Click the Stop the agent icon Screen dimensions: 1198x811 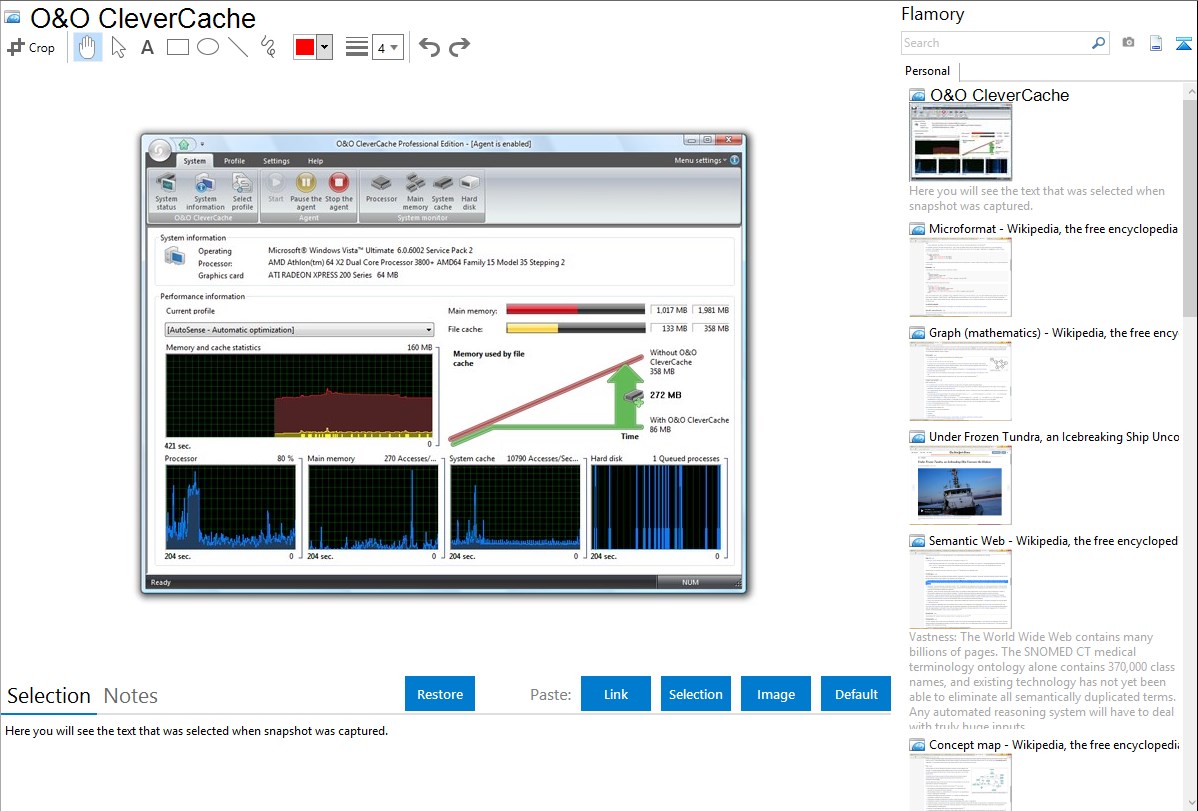[x=338, y=191]
